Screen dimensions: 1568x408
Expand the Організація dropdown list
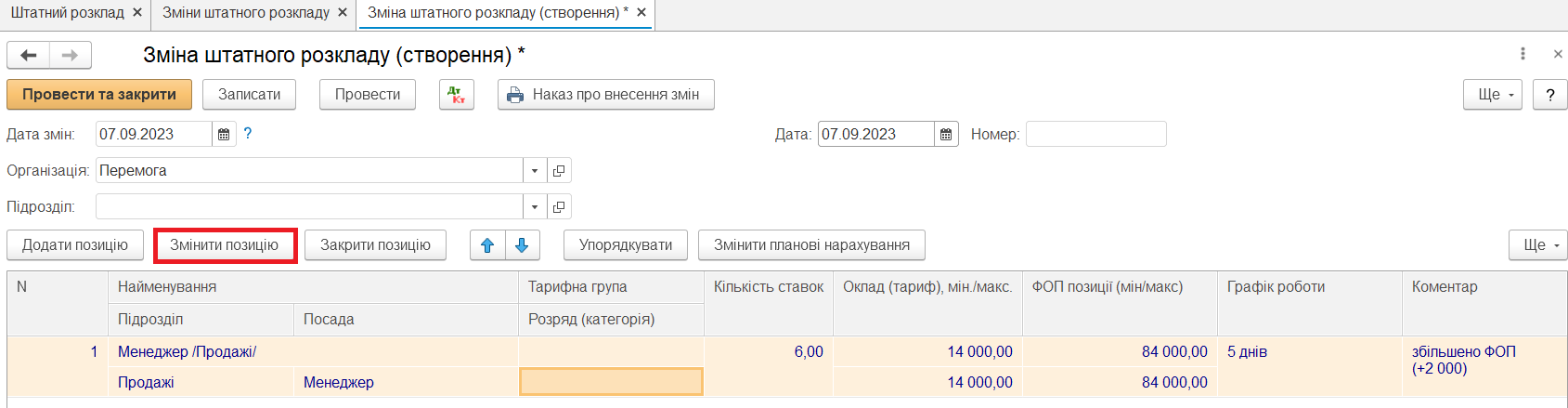tap(535, 171)
